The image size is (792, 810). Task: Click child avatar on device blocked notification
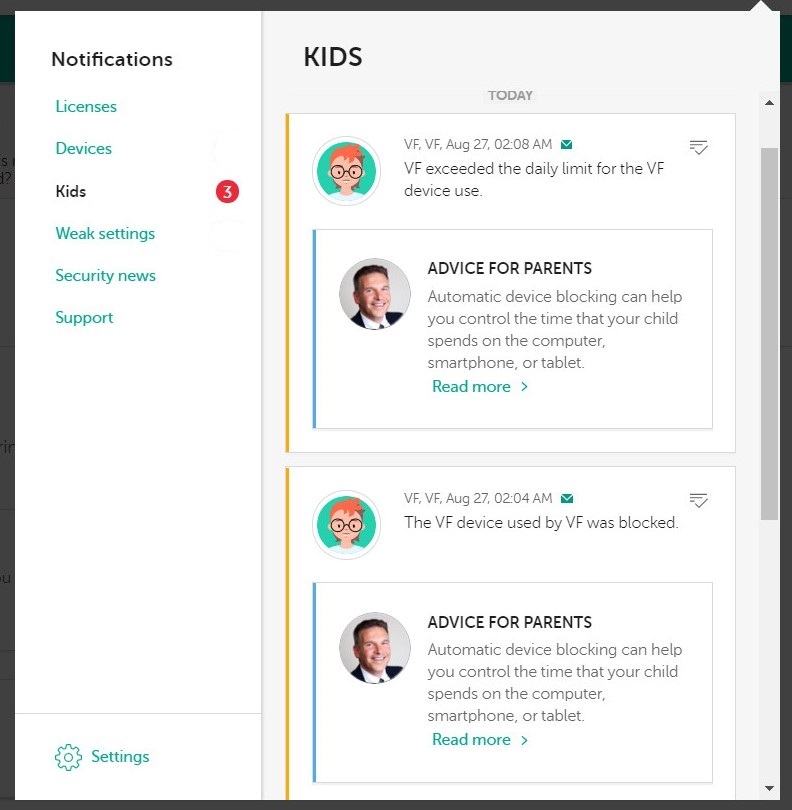click(x=346, y=525)
